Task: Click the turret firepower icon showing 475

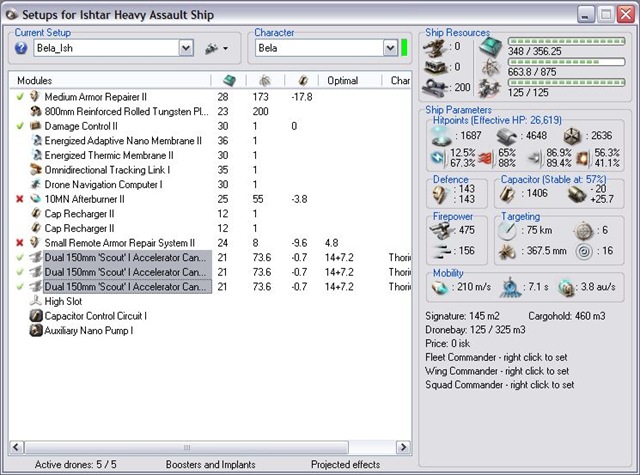Action: [441, 231]
